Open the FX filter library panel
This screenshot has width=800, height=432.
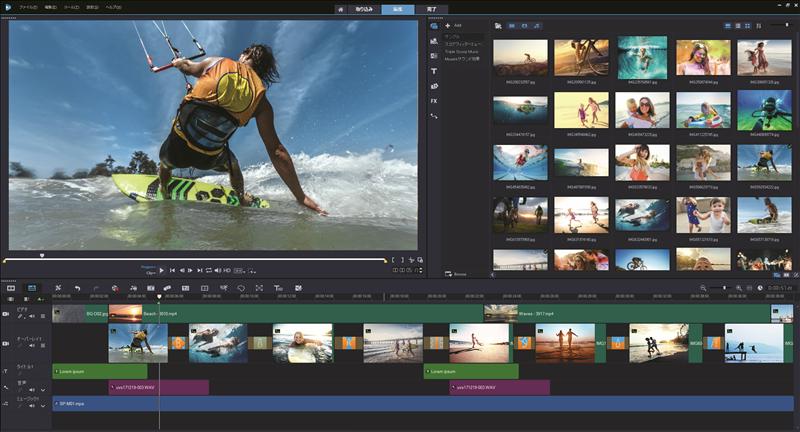click(434, 101)
